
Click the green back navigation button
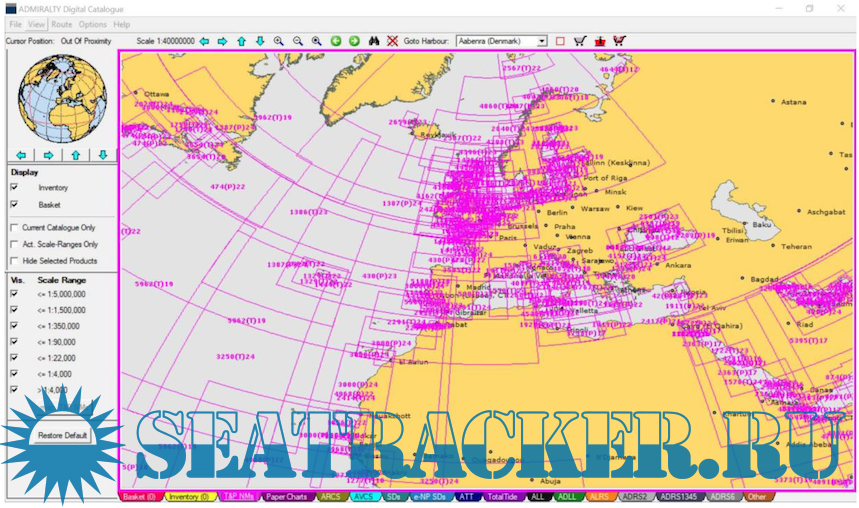[x=335, y=41]
